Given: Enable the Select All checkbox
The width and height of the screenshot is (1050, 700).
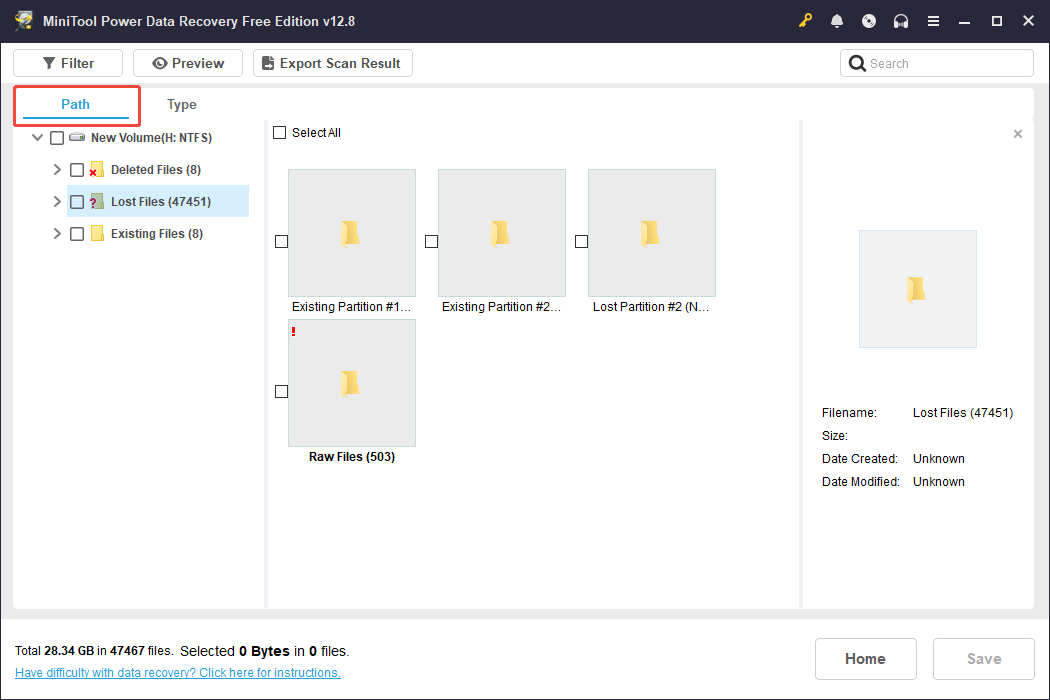Looking at the screenshot, I should [x=279, y=132].
